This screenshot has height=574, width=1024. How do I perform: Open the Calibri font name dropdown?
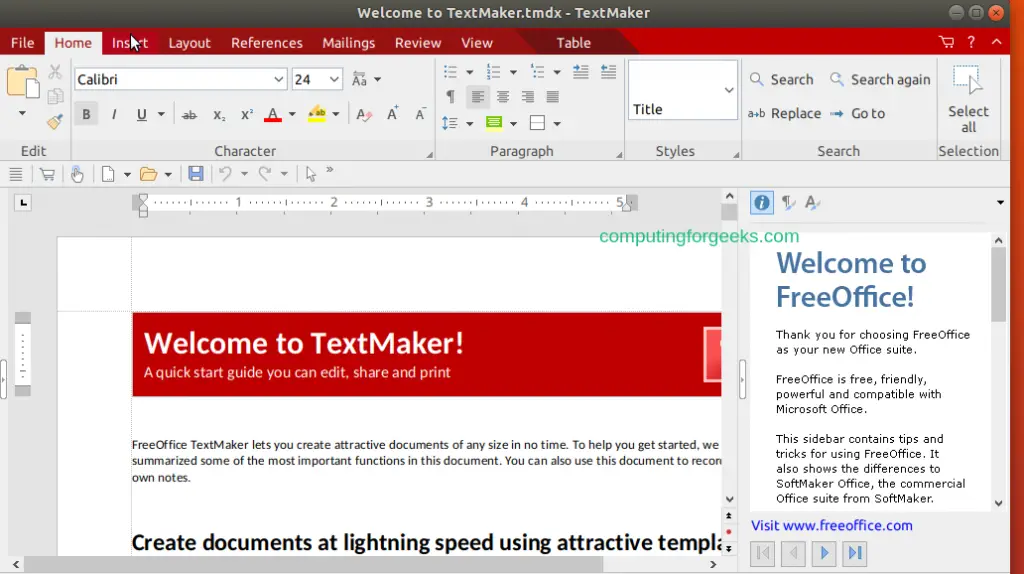point(279,80)
